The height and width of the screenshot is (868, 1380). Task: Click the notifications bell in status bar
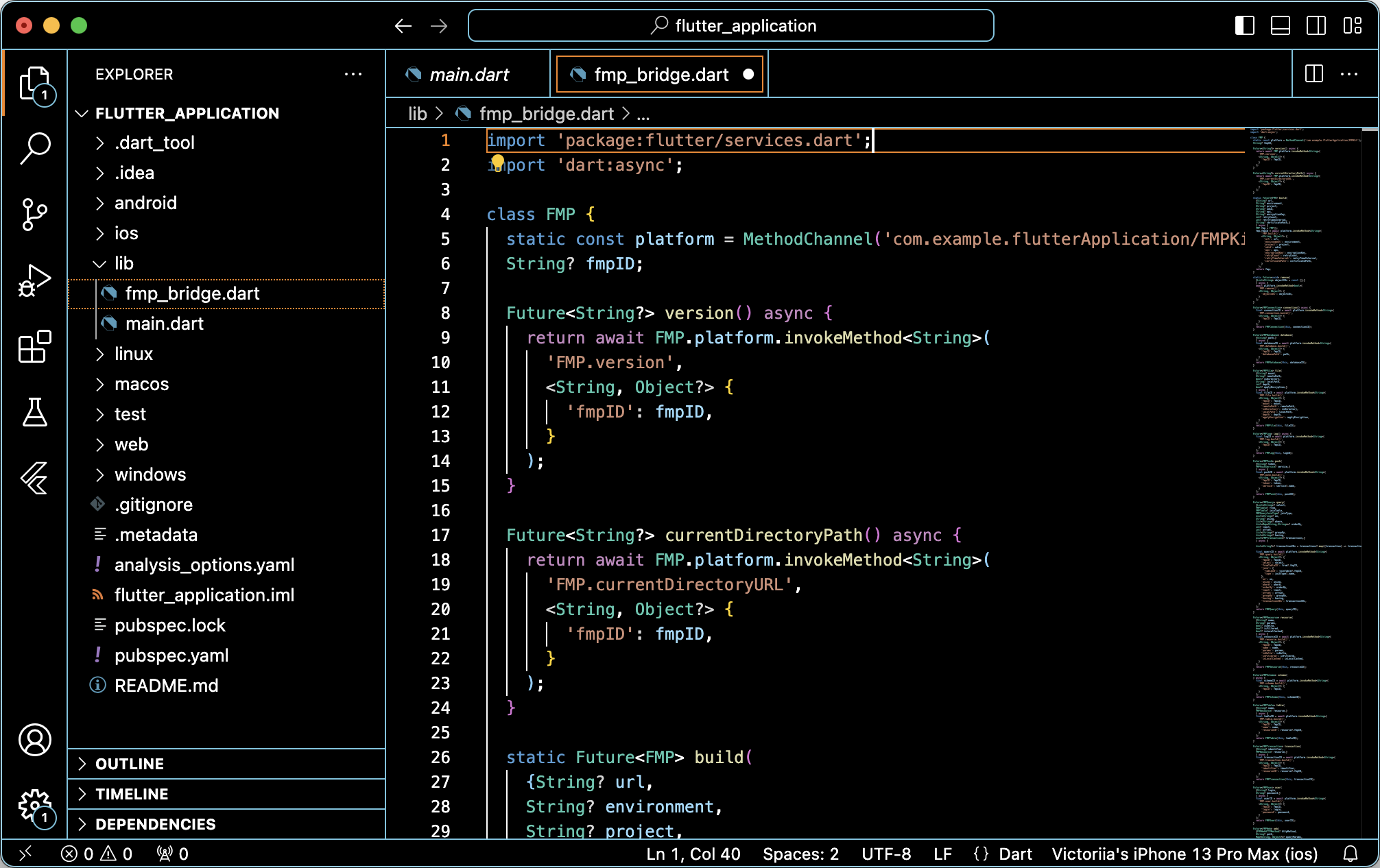[1350, 854]
